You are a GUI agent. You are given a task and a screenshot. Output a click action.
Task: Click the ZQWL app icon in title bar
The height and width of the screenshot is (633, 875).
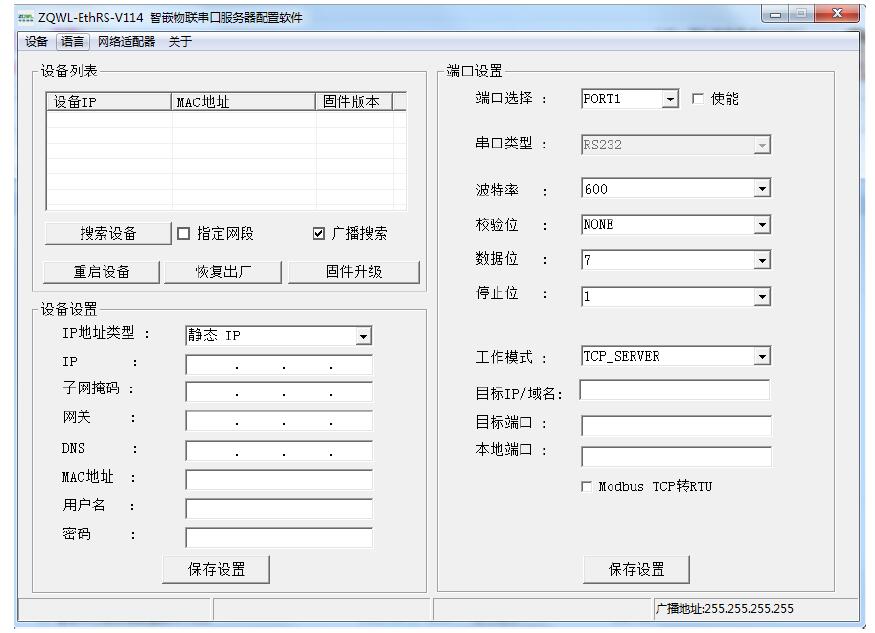click(26, 18)
